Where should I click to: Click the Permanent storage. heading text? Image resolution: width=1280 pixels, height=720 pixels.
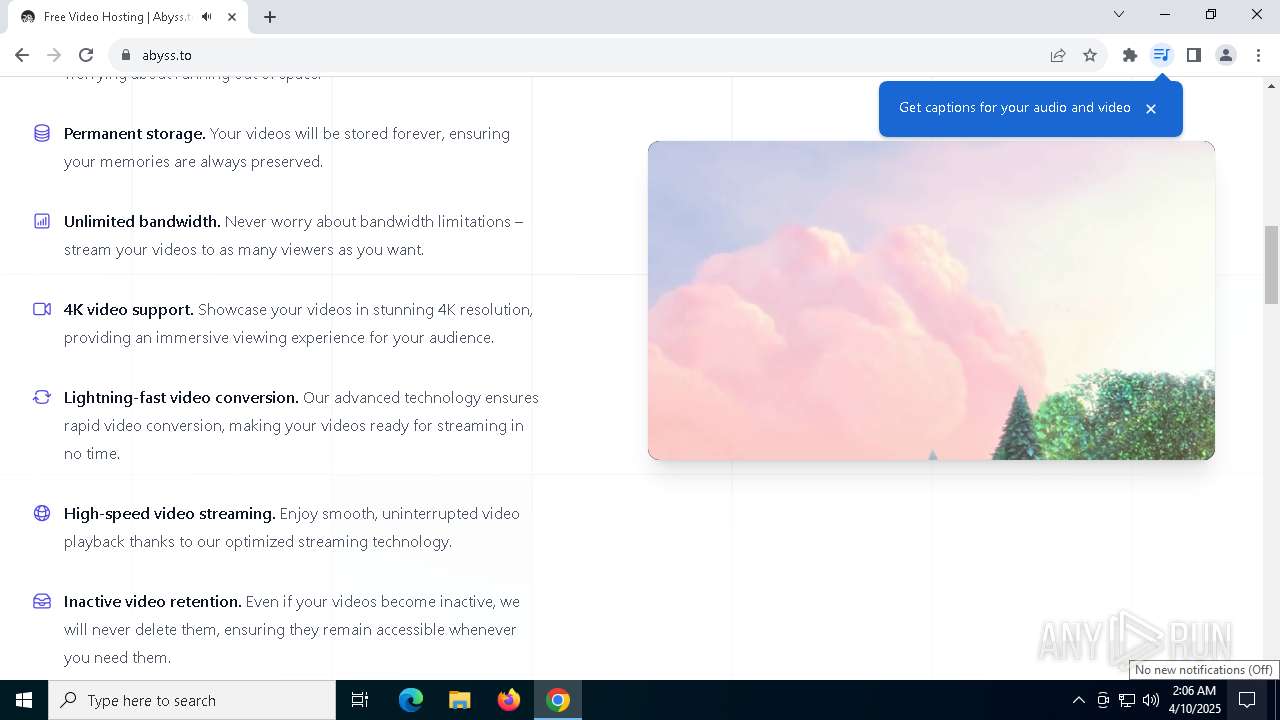[135, 133]
